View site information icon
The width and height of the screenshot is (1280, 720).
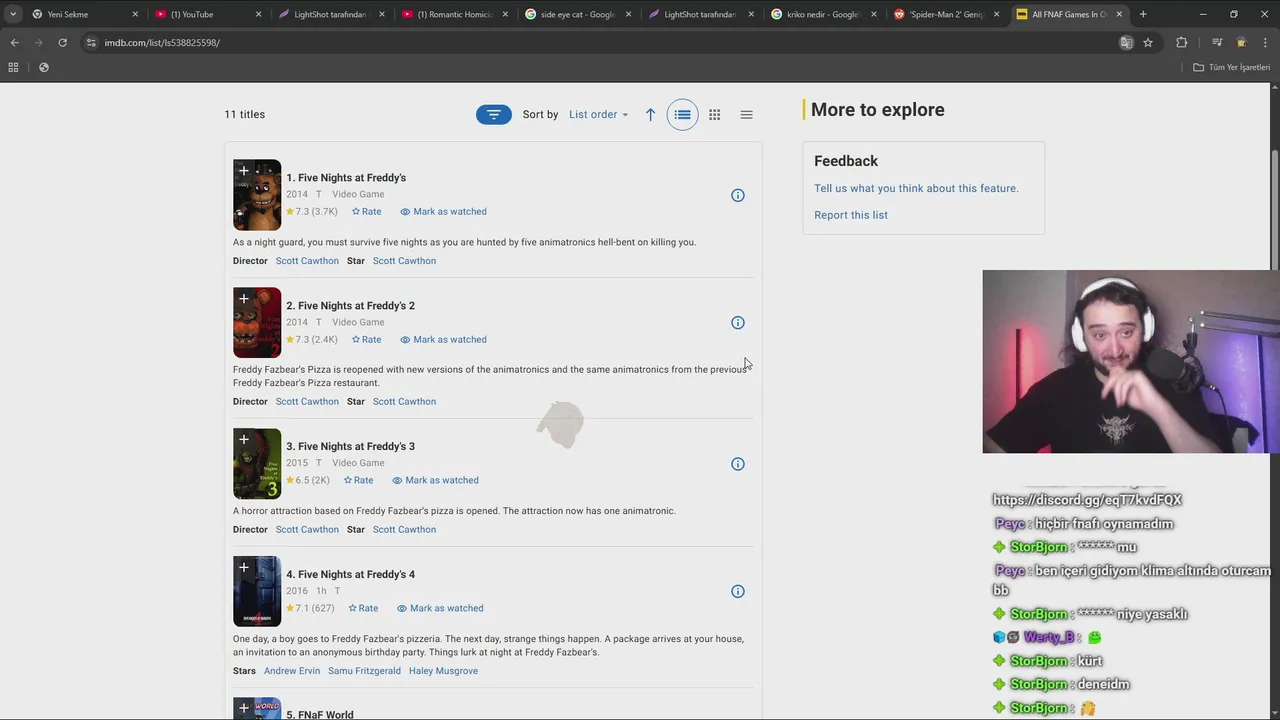91,43
